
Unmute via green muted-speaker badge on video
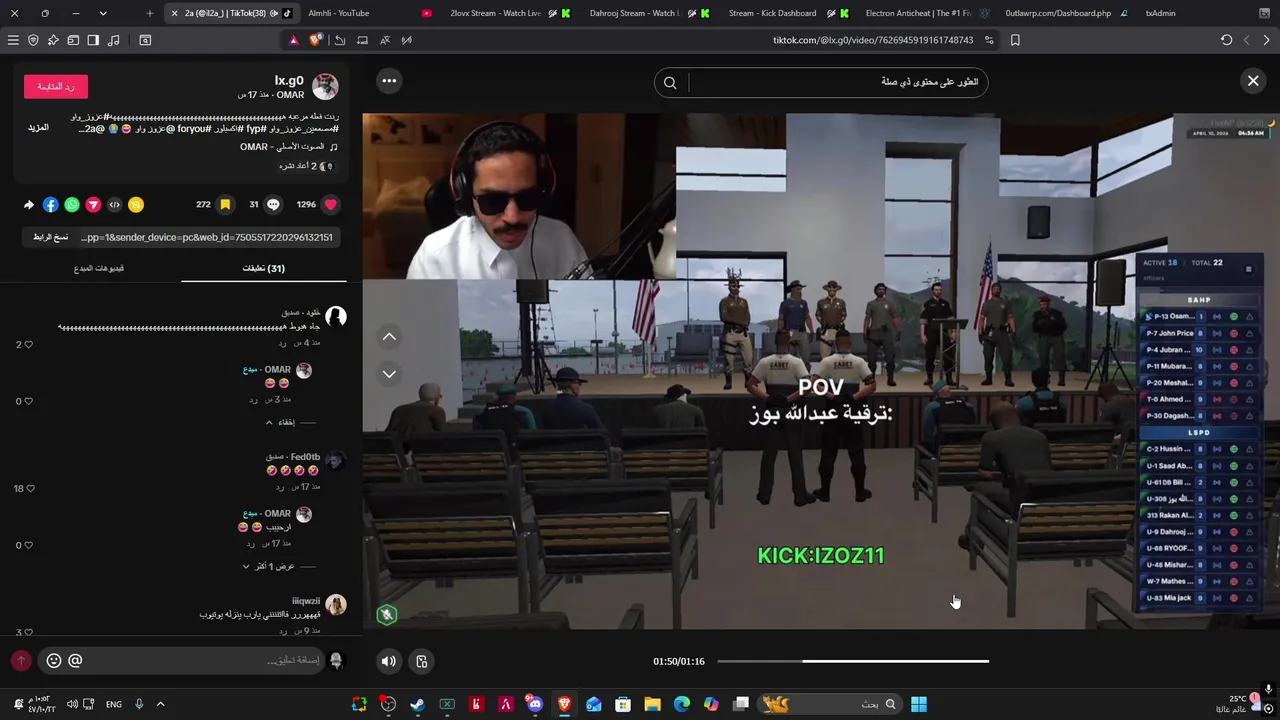tap(387, 614)
